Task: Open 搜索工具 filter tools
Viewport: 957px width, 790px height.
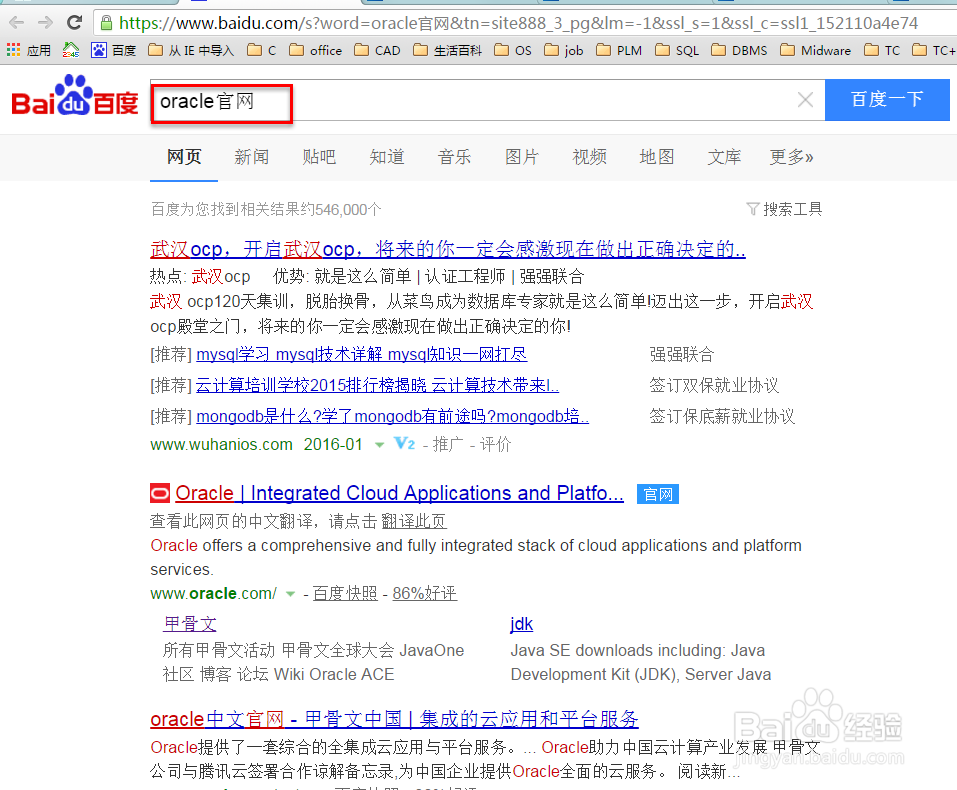Action: (x=784, y=209)
